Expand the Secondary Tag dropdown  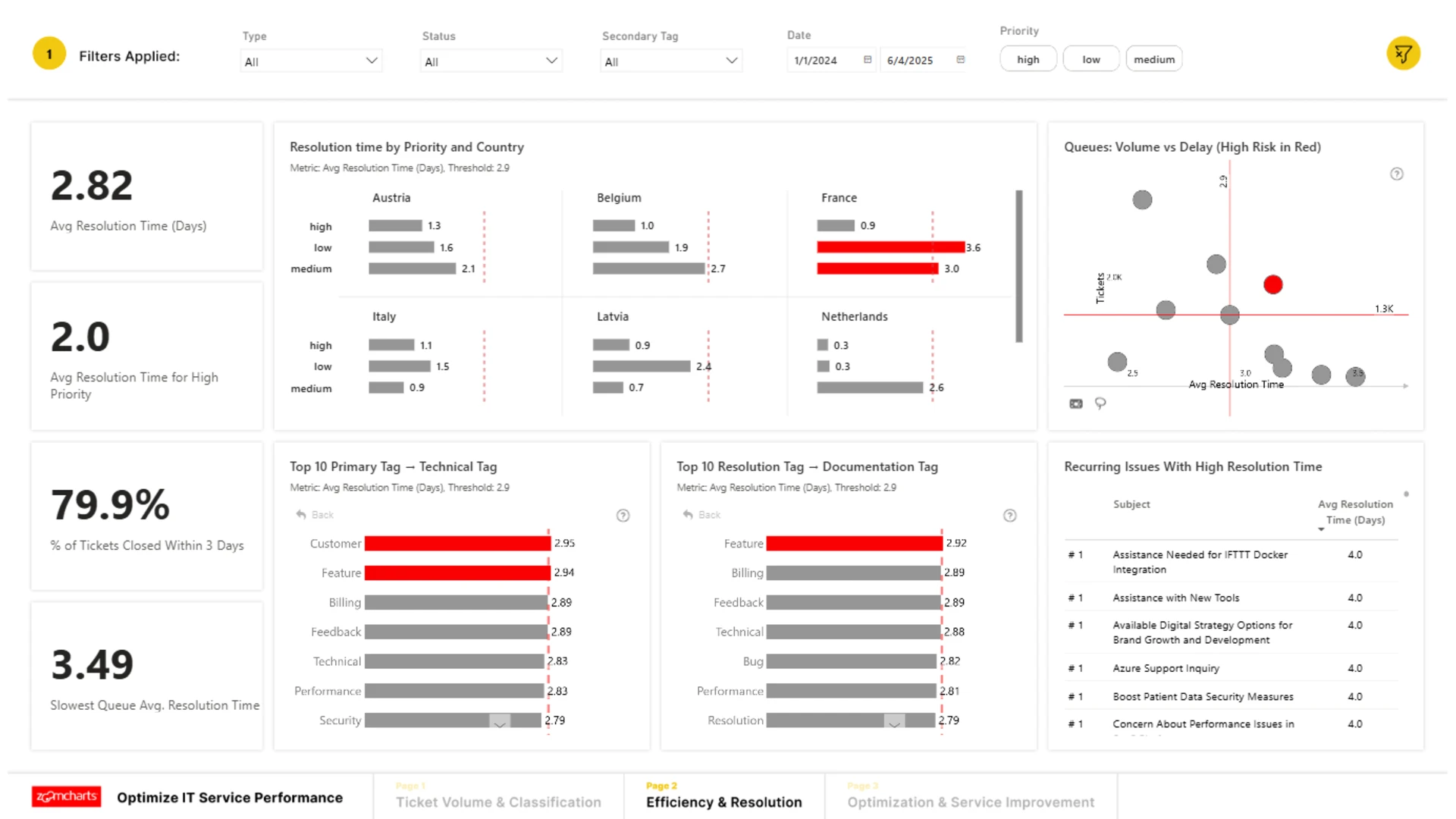(670, 61)
